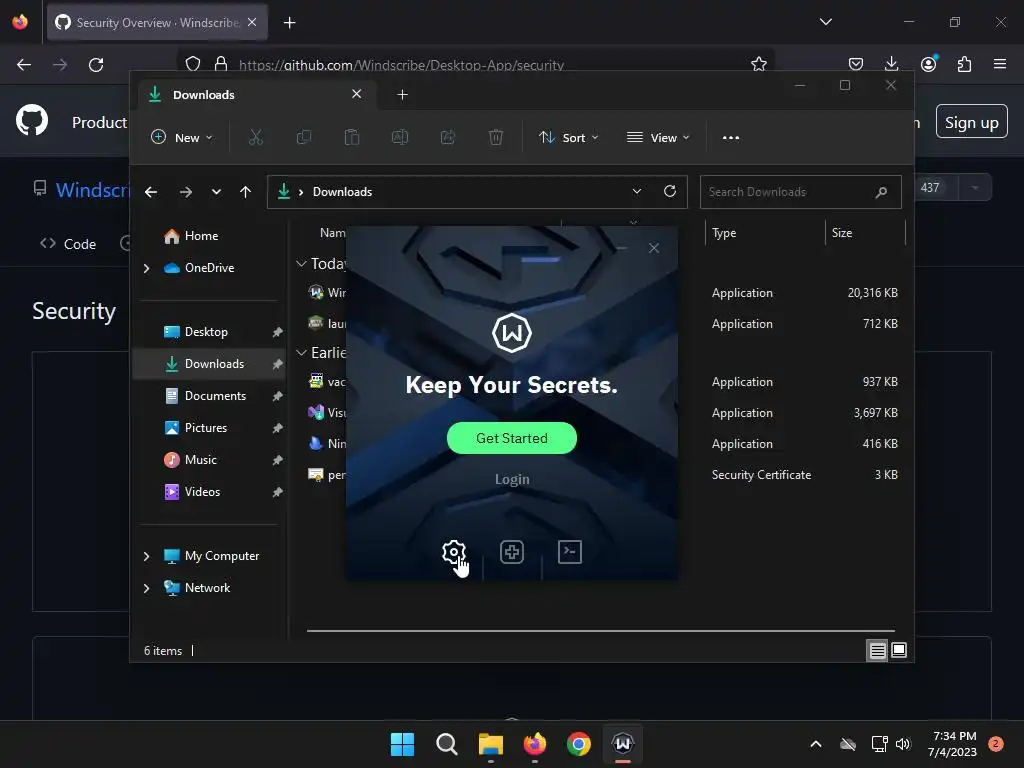Screen dimensions: 1024x768
Task: Click the Rename icon in Explorer toolbar
Action: [400, 137]
